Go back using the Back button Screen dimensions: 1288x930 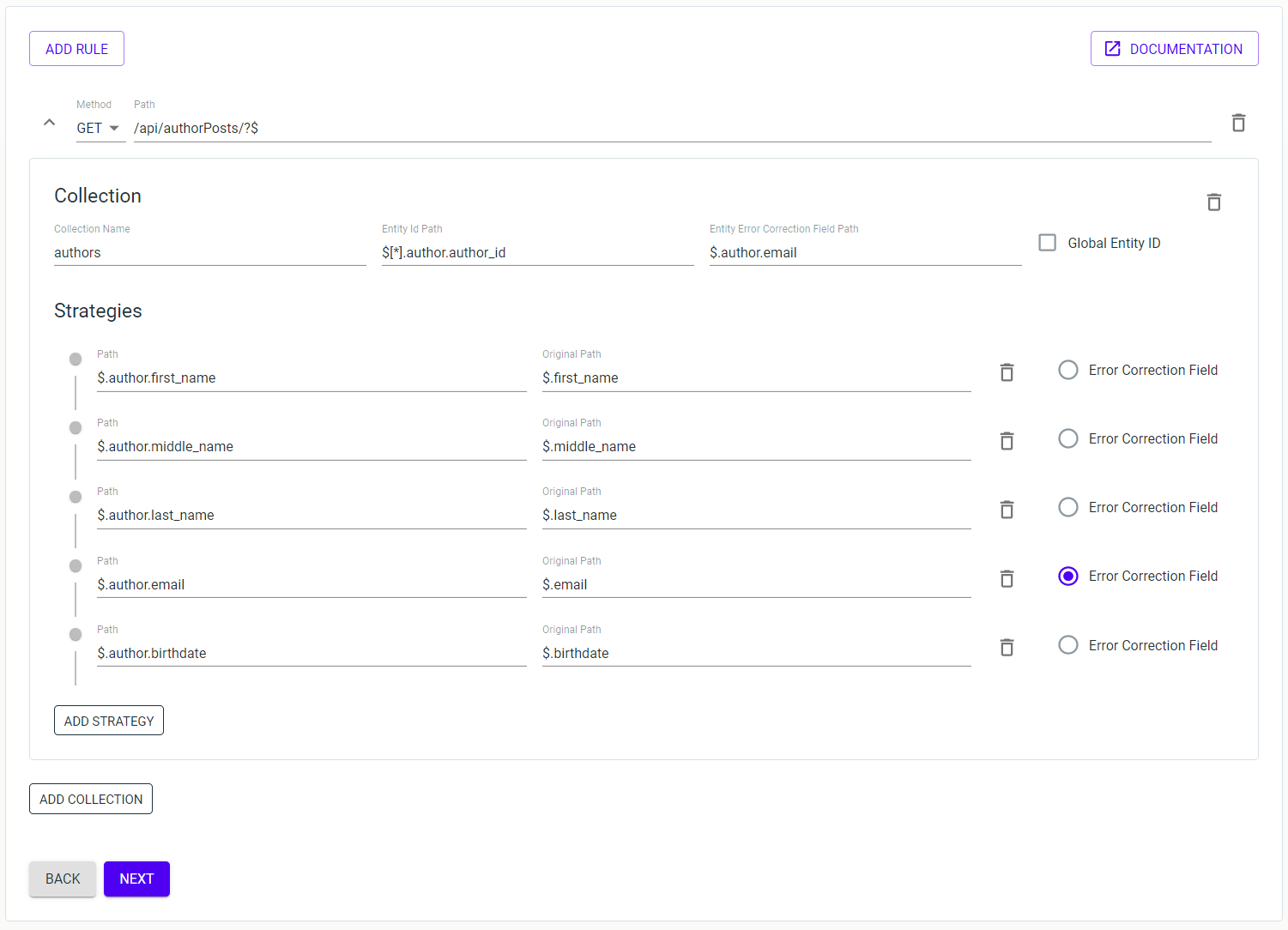pos(63,879)
